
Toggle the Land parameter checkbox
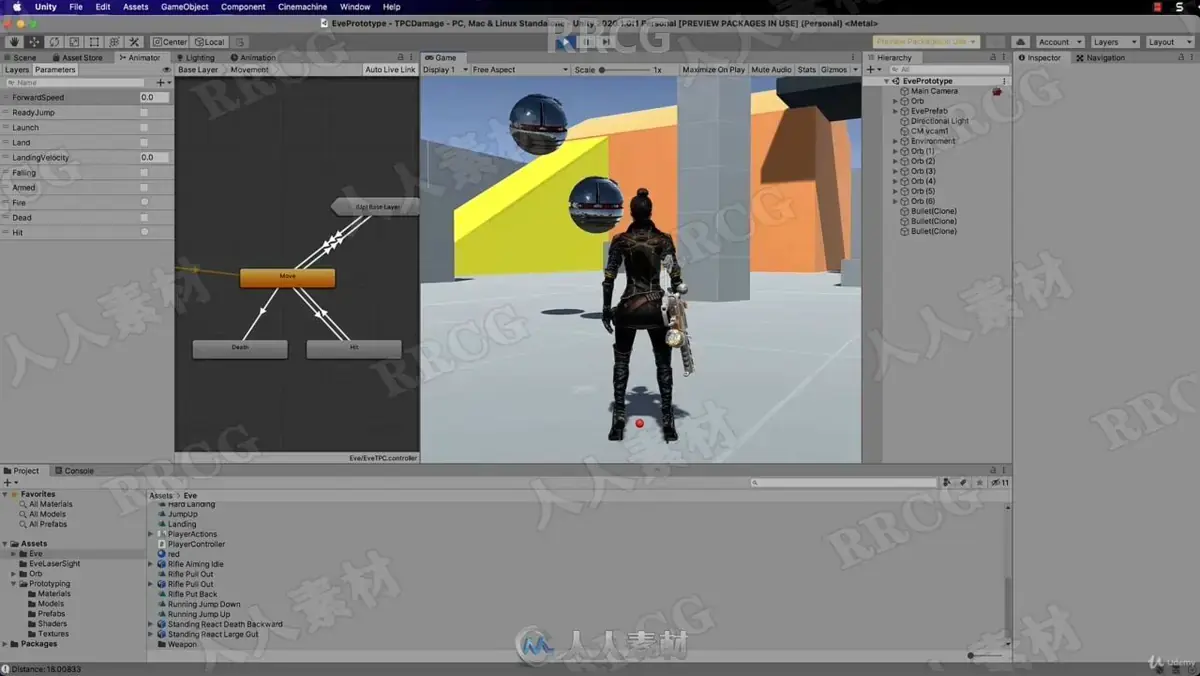(x=144, y=143)
